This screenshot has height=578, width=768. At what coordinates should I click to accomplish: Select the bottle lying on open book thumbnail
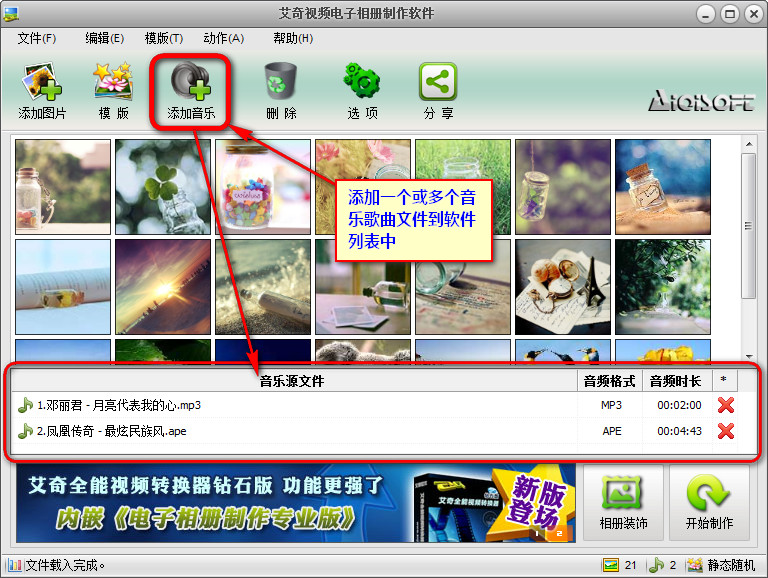63,287
